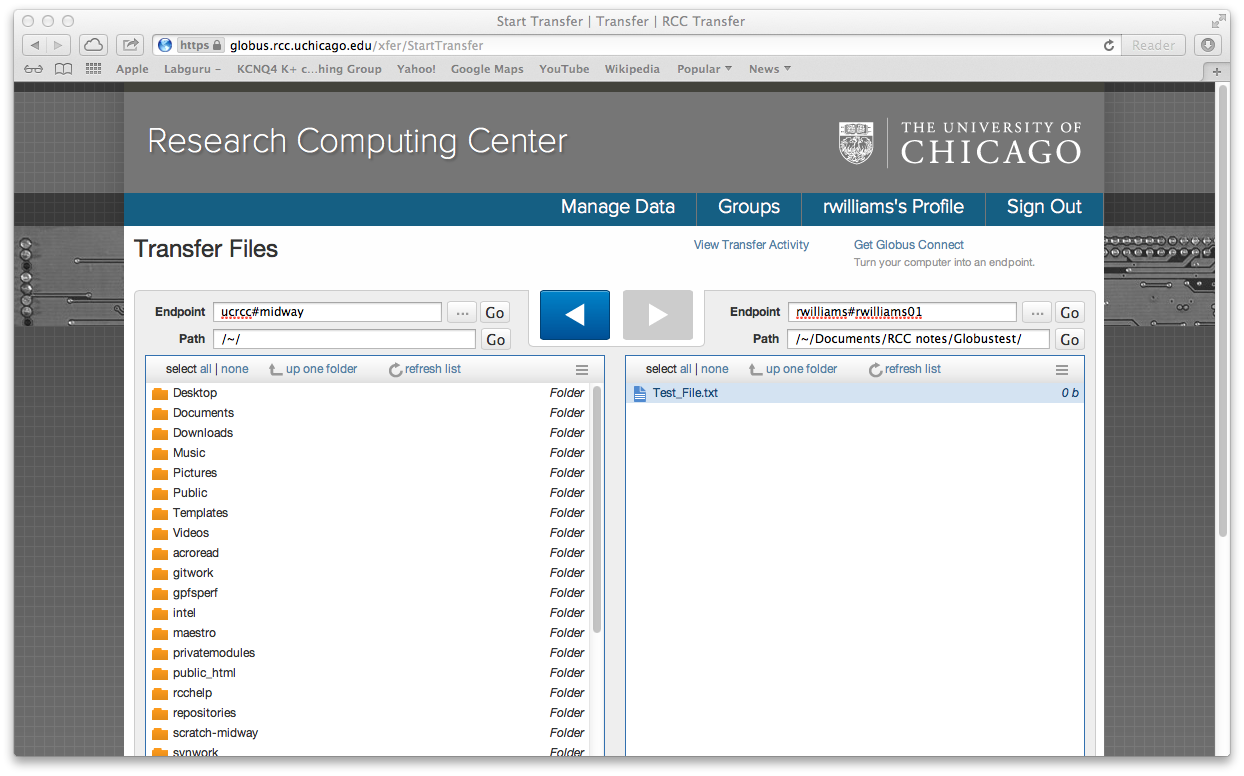Click the left file list scrollbar
This screenshot has width=1244, height=776.
pyautogui.click(x=597, y=510)
